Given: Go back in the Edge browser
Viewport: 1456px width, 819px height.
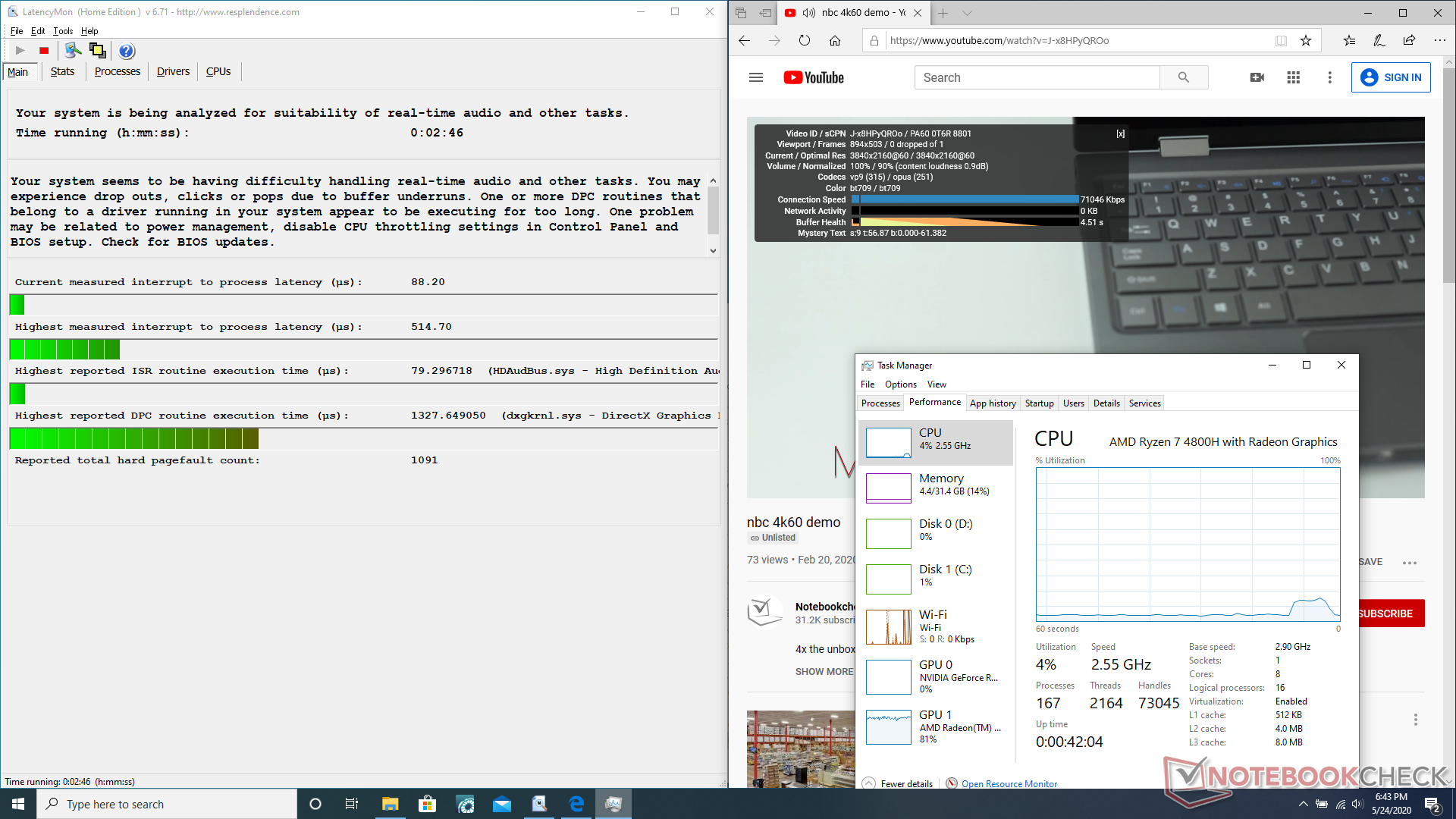Looking at the screenshot, I should pos(744,41).
